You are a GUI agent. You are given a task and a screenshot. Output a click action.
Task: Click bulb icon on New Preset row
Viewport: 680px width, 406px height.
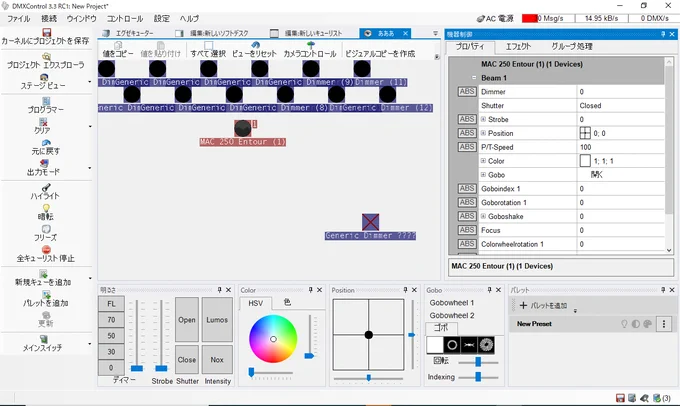coord(624,324)
